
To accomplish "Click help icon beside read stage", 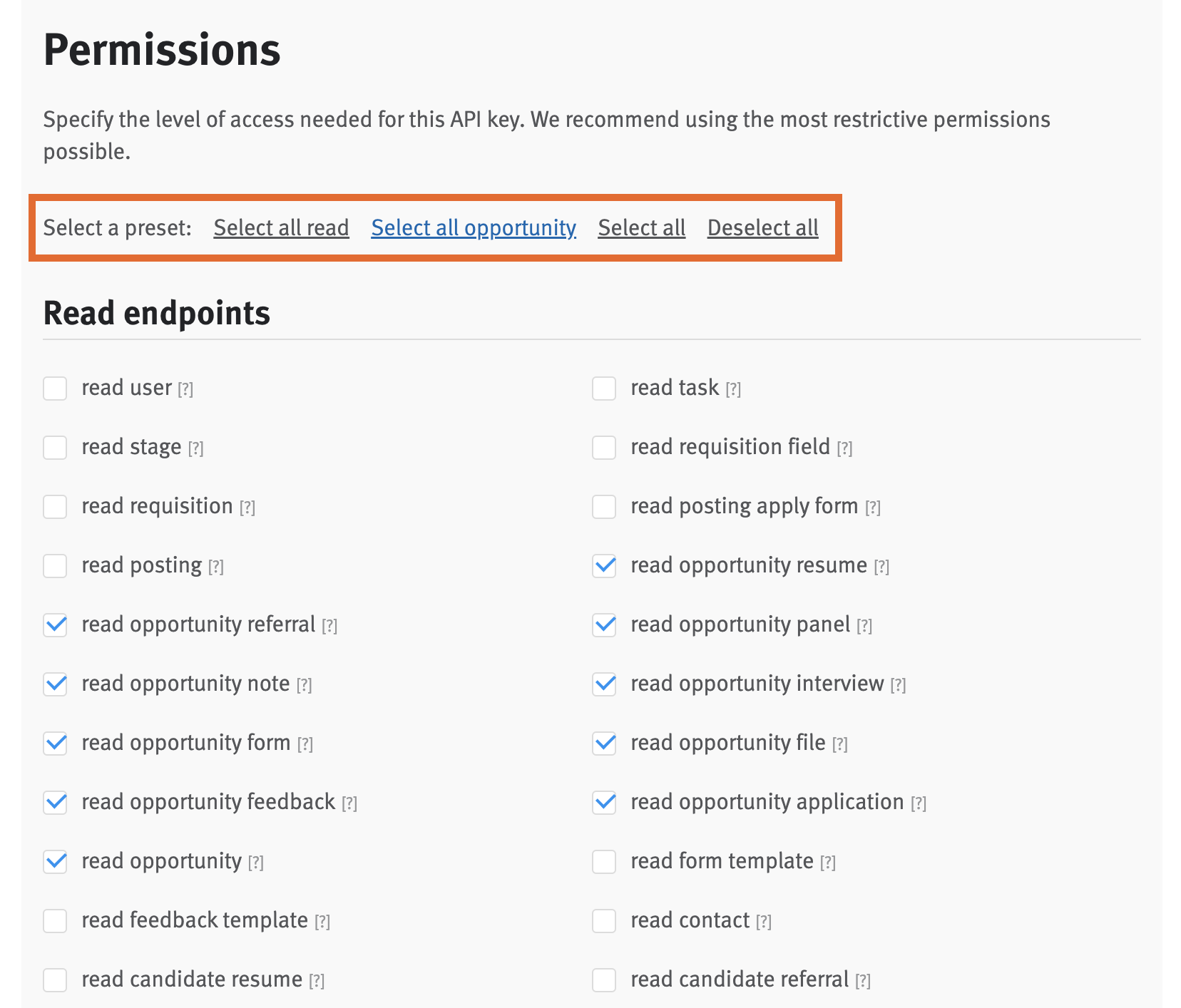I will click(x=195, y=448).
